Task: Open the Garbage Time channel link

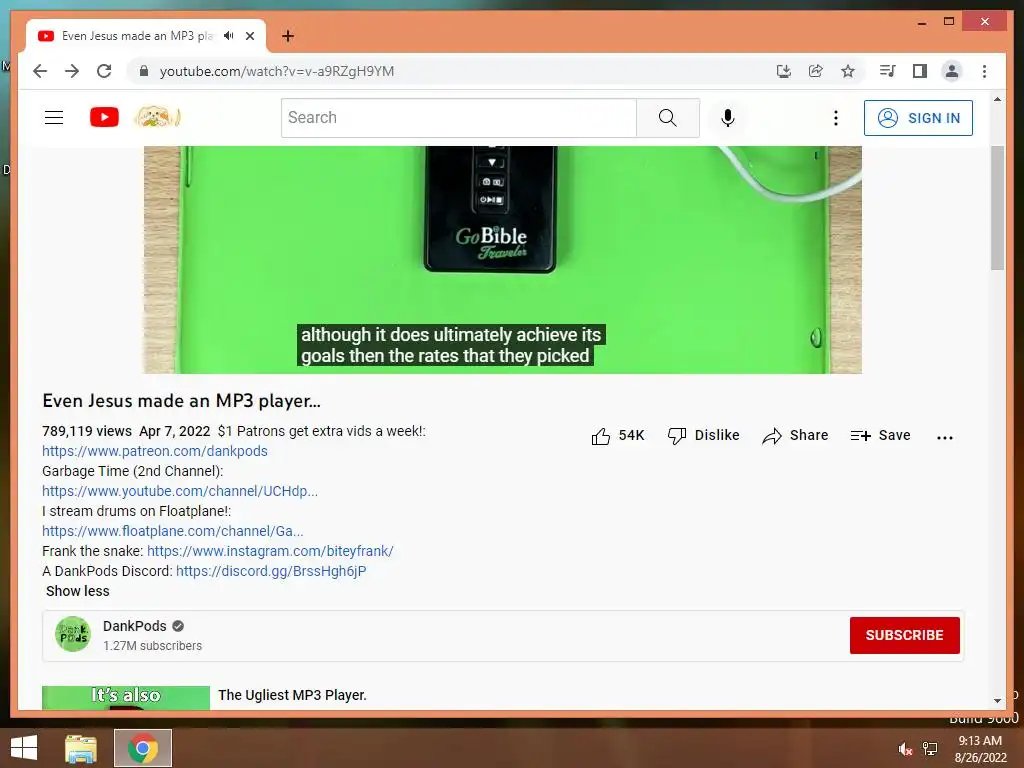Action: point(180,491)
